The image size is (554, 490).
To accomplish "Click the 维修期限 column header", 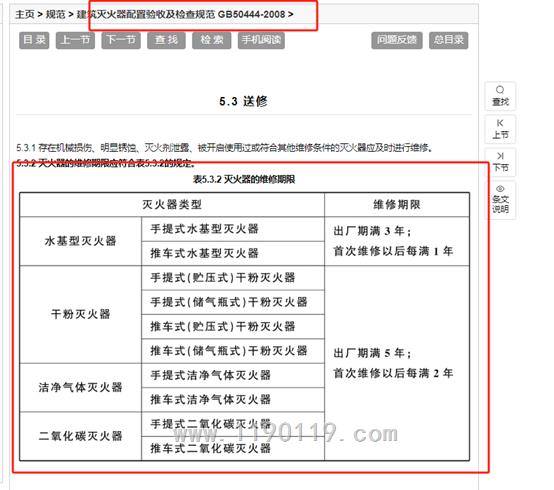I will tap(397, 205).
